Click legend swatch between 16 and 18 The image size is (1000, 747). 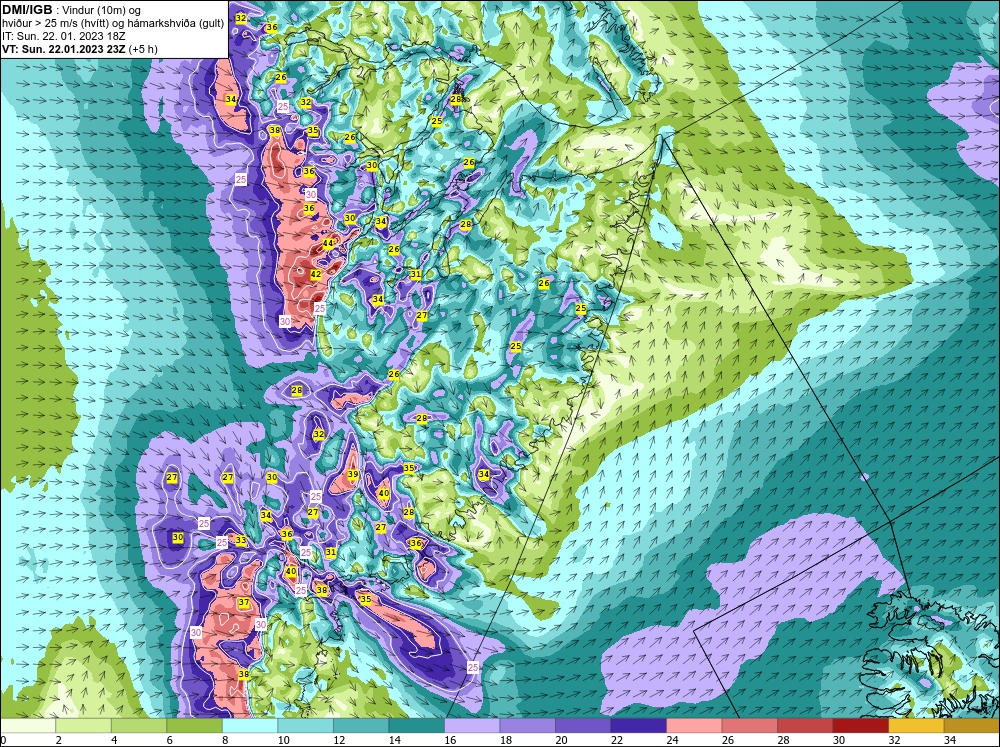tap(472, 725)
